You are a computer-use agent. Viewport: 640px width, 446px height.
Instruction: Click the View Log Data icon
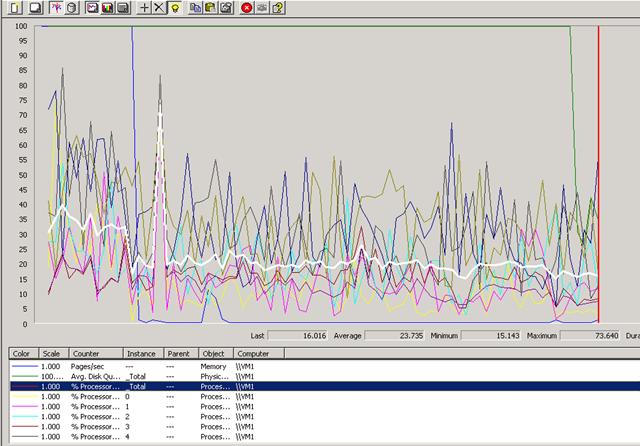(69, 8)
